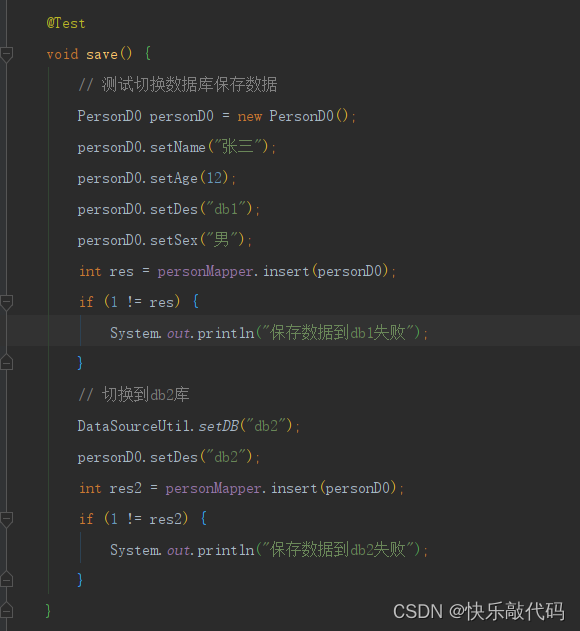This screenshot has width=580, height=631.
Task: Click DataSourceUtil class reference
Action: point(134,426)
